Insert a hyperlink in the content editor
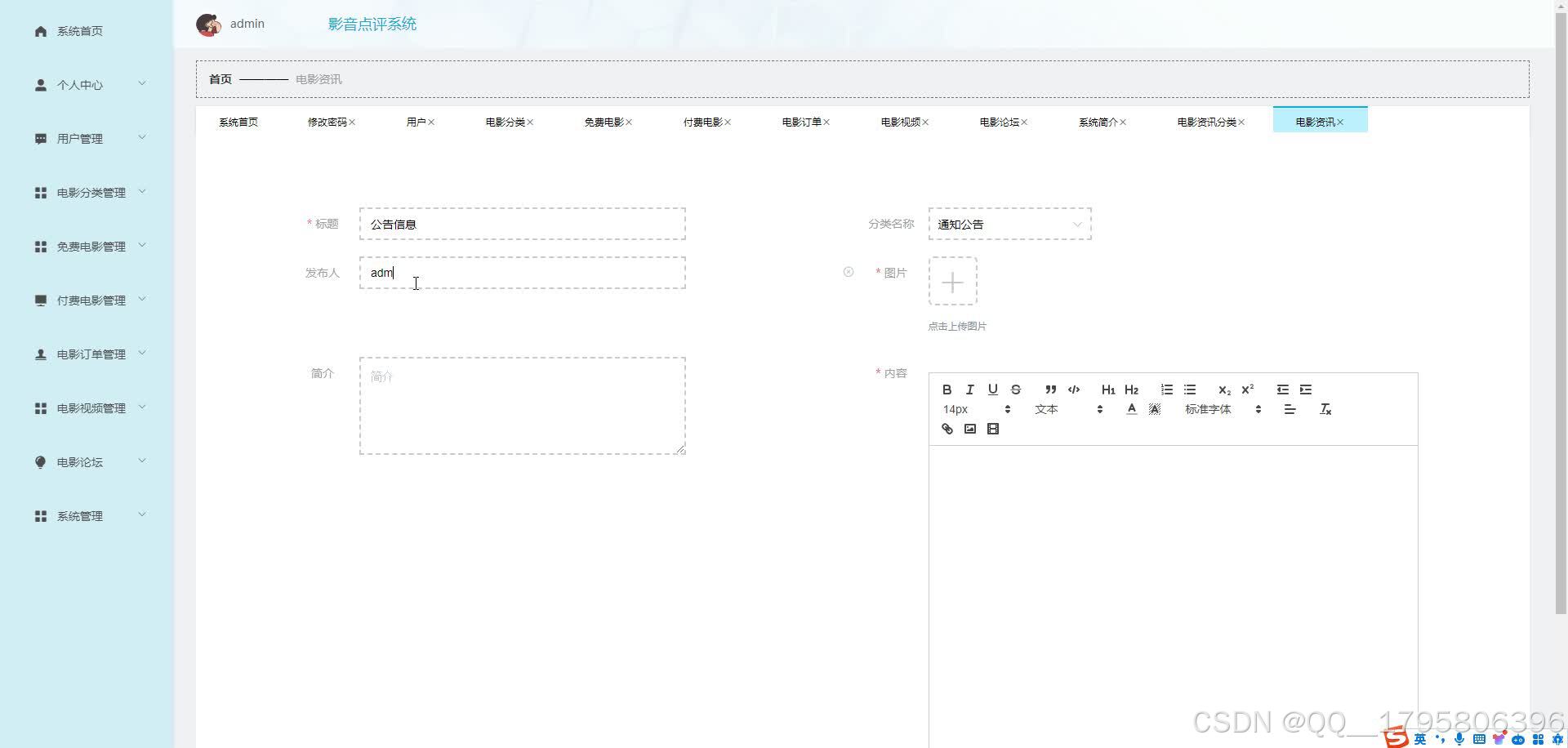The height and width of the screenshot is (748, 1568). [946, 429]
